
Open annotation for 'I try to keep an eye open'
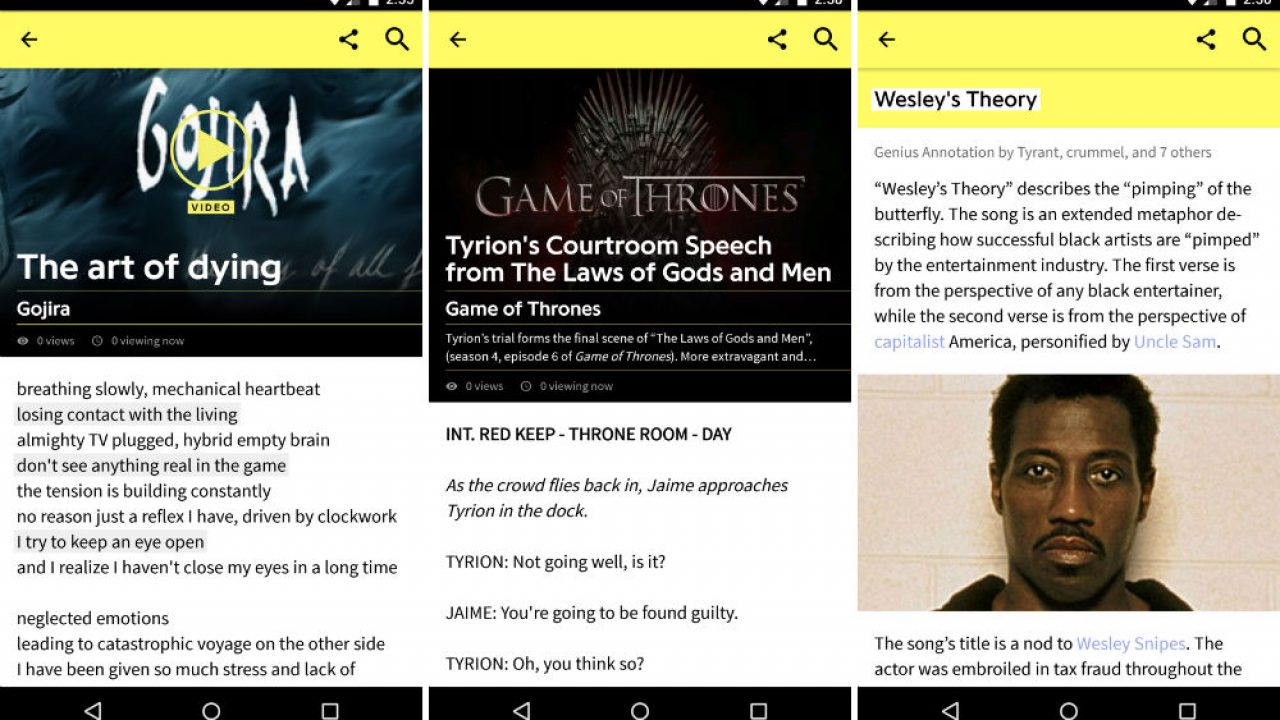click(x=110, y=542)
